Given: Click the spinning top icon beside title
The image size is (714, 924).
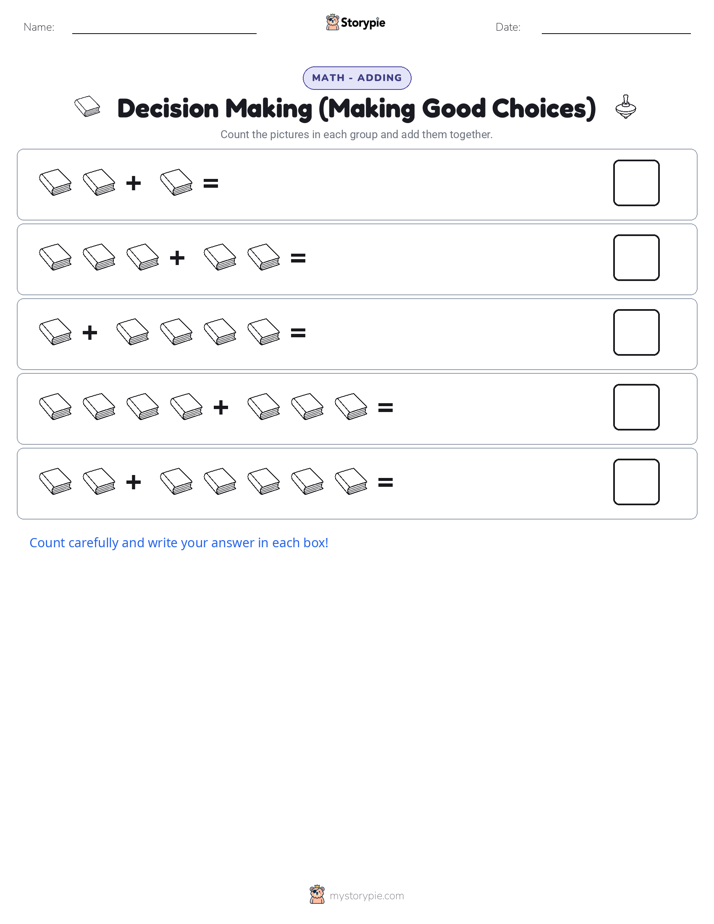Looking at the screenshot, I should (x=625, y=107).
